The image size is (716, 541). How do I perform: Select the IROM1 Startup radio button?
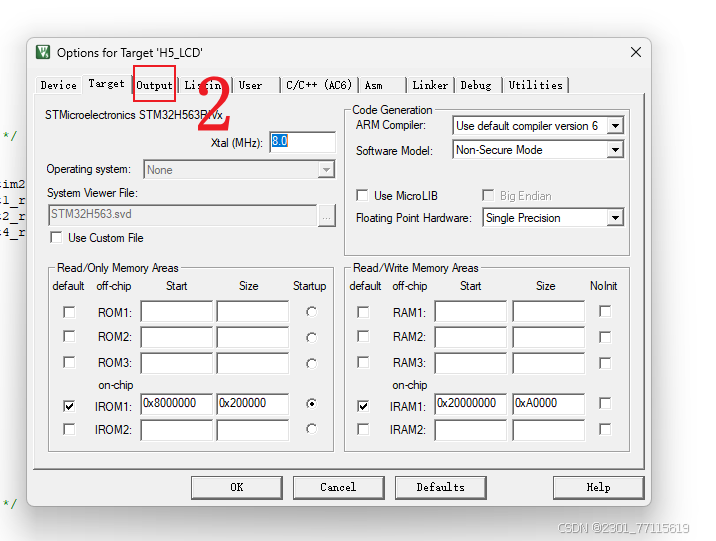311,404
